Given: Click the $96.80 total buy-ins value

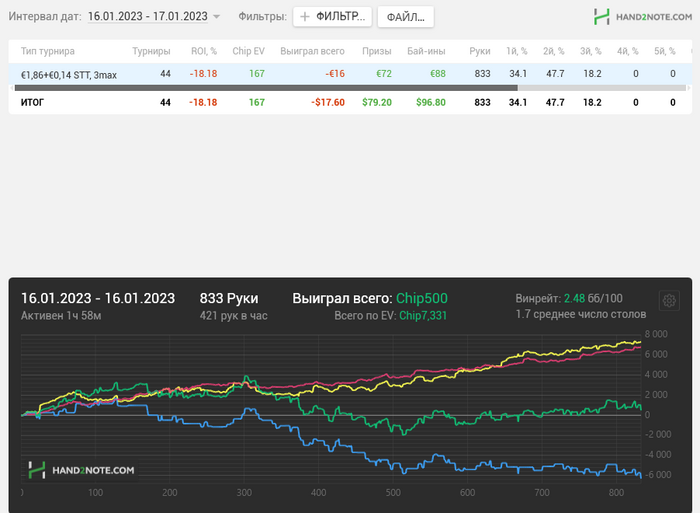Looking at the screenshot, I should [x=431, y=103].
